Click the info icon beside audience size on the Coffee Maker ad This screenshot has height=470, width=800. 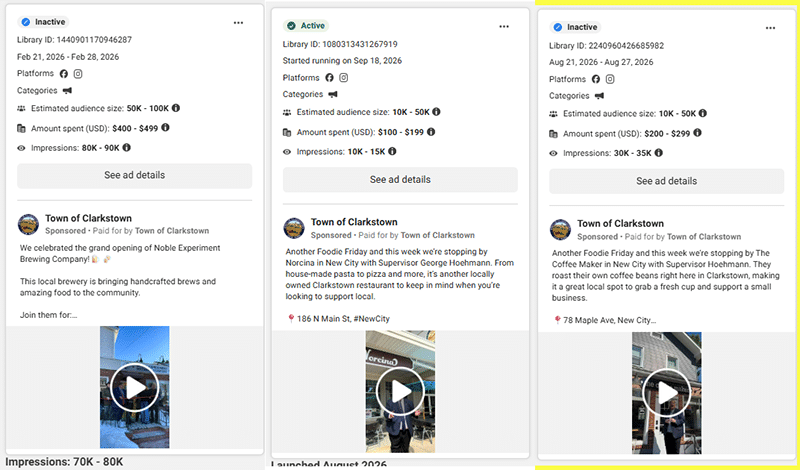[703, 113]
